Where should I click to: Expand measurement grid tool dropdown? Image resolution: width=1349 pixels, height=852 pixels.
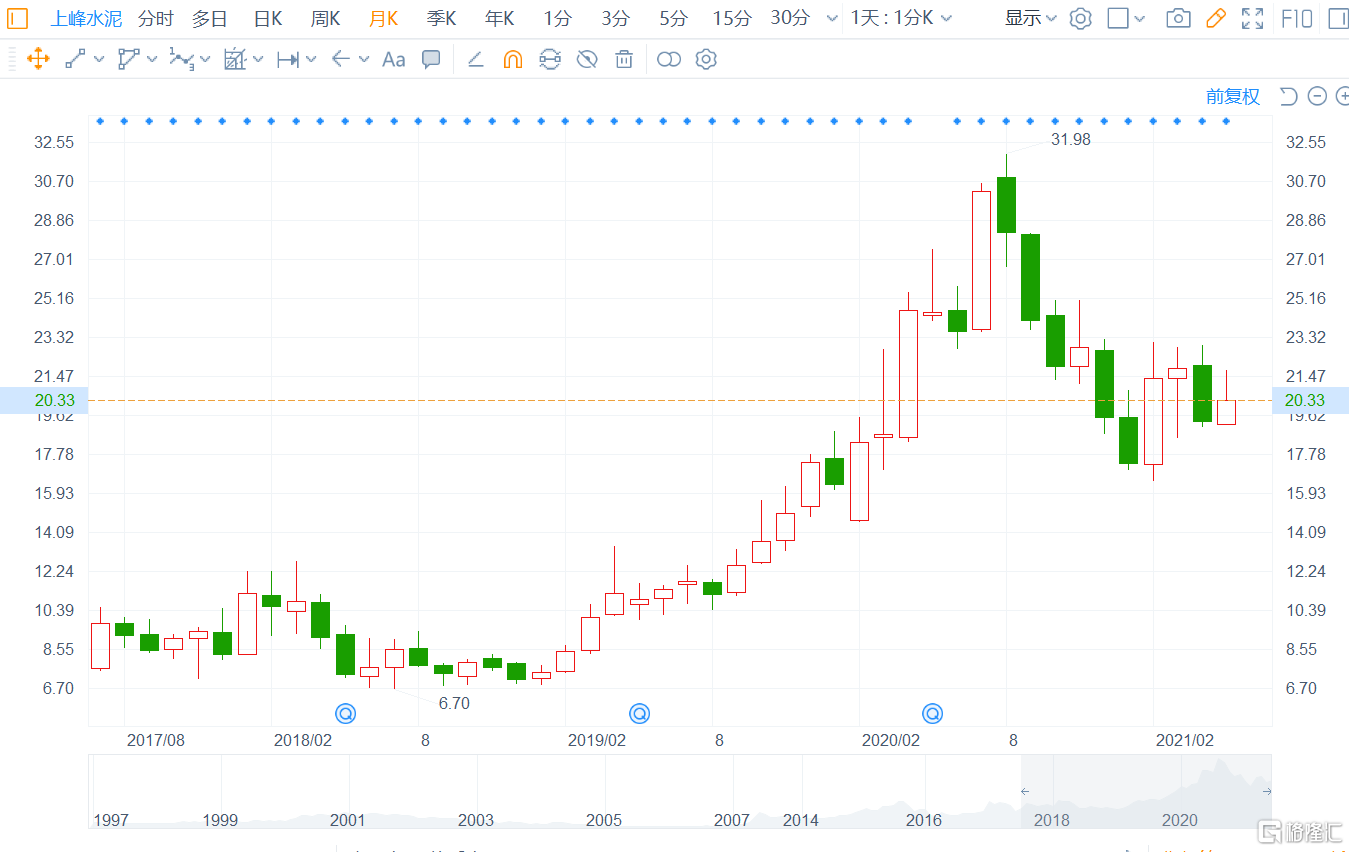pyautogui.click(x=258, y=59)
